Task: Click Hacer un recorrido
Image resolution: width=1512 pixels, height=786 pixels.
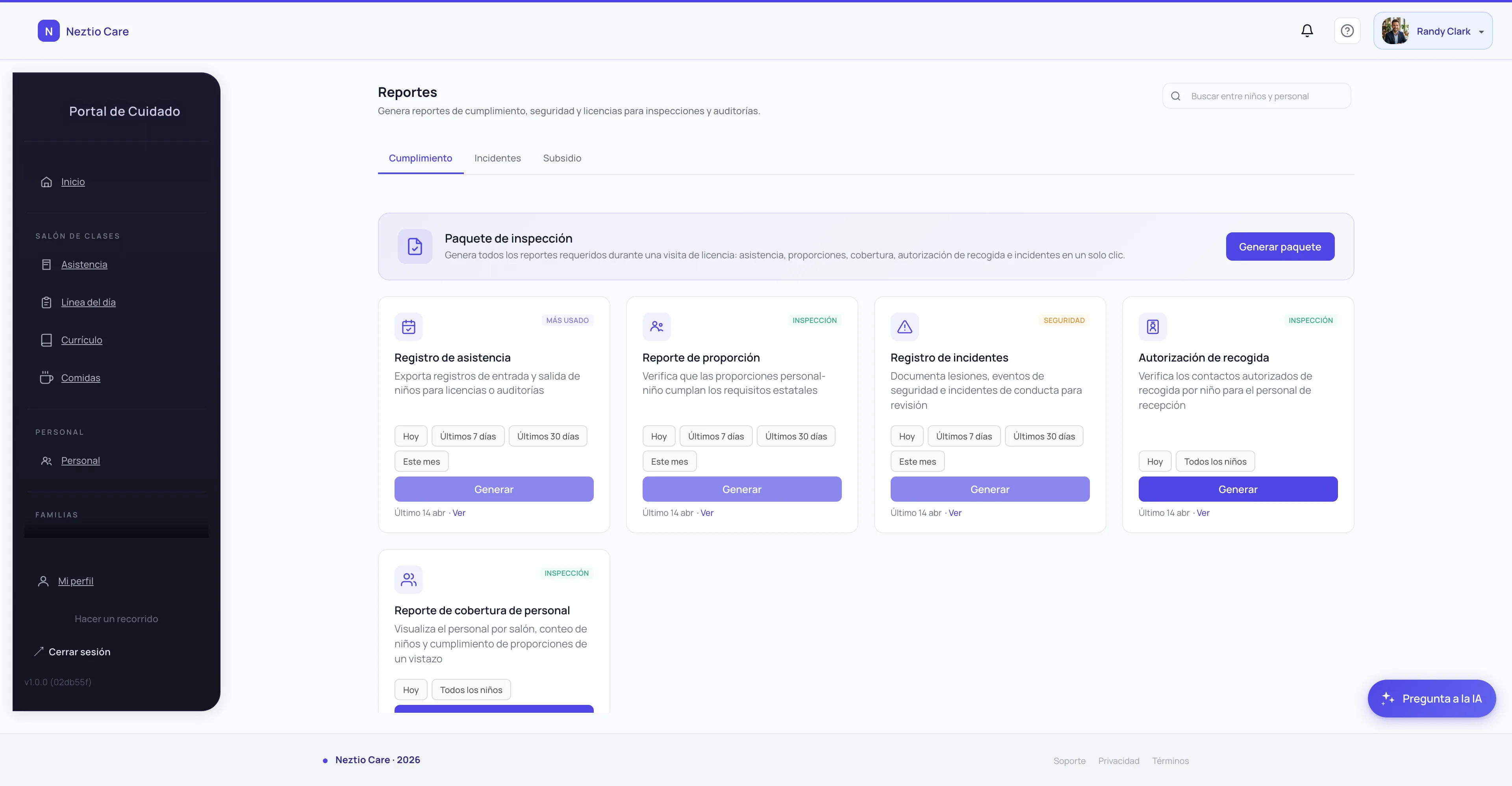Action: coord(116,619)
